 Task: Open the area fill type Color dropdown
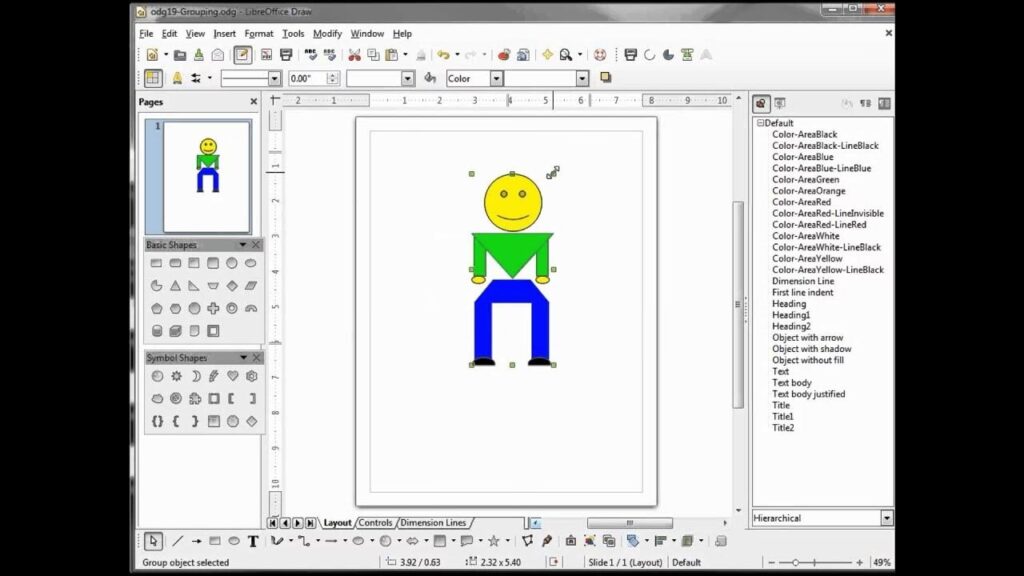[496, 78]
